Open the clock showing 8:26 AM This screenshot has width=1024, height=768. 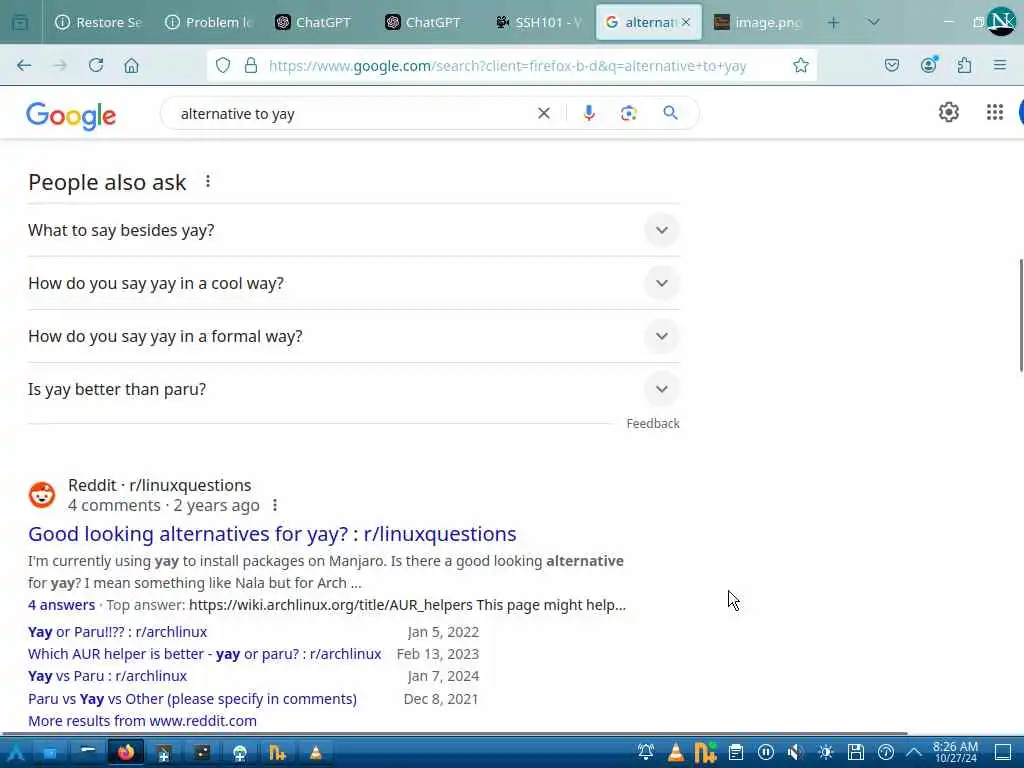(955, 752)
